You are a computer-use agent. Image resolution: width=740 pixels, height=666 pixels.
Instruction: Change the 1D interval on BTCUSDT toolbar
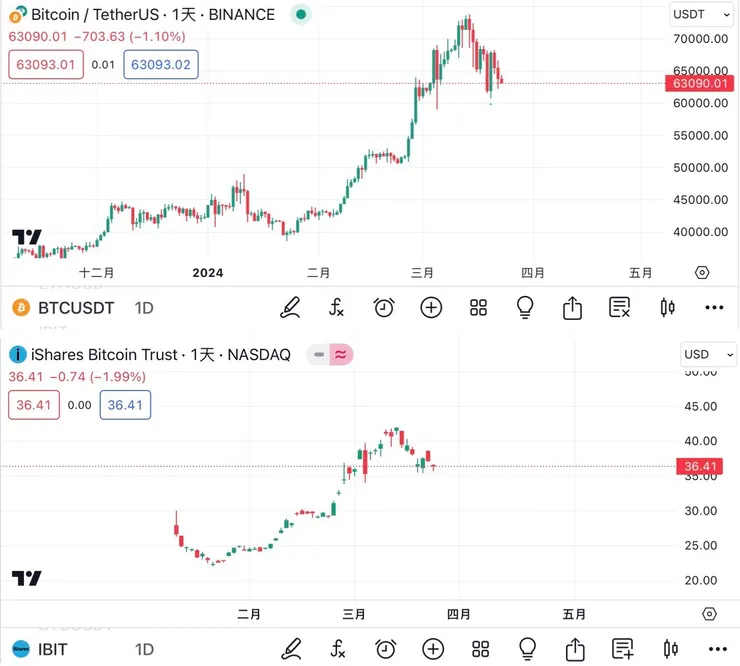144,308
